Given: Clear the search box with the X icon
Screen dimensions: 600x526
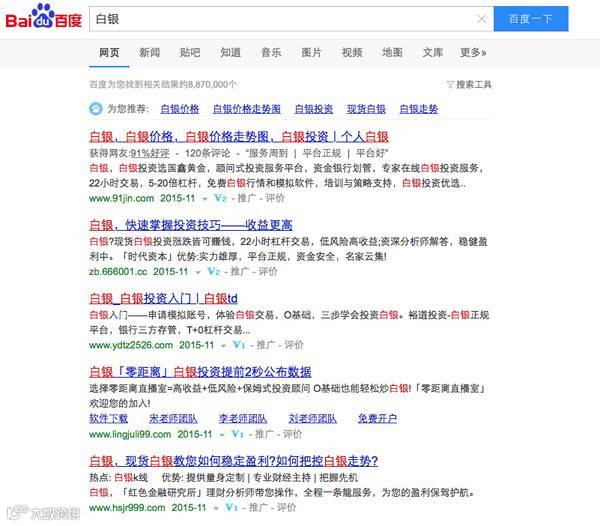Looking at the screenshot, I should pyautogui.click(x=482, y=19).
